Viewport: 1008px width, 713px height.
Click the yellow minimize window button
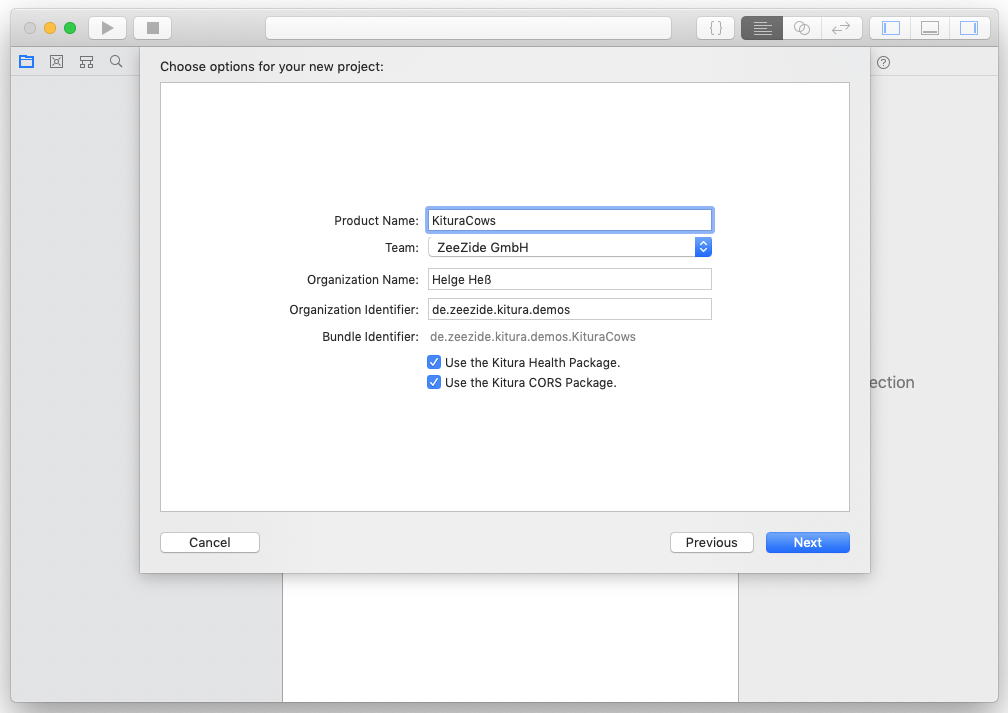pyautogui.click(x=50, y=28)
